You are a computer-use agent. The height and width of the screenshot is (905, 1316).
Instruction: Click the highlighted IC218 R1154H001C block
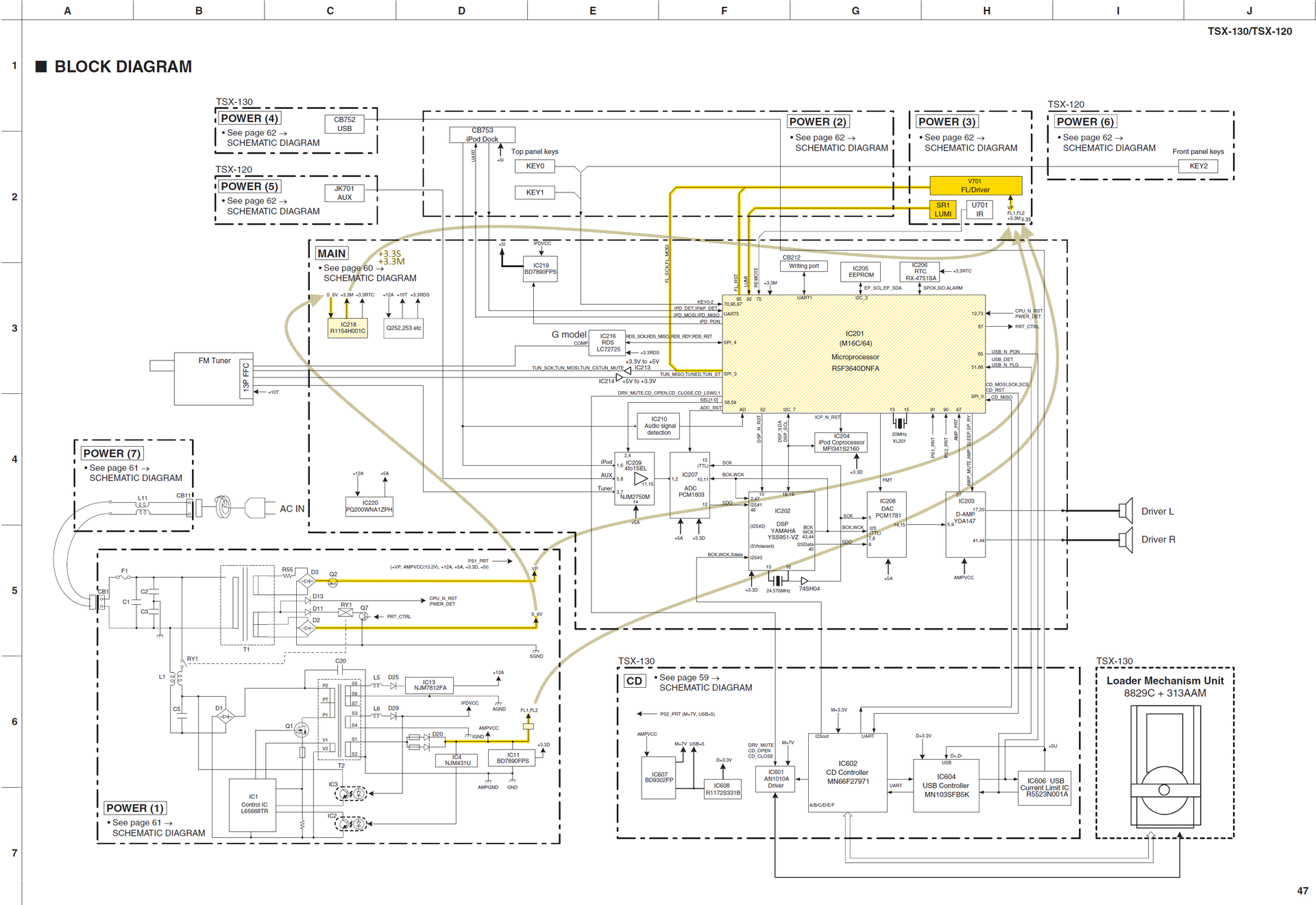coord(348,328)
